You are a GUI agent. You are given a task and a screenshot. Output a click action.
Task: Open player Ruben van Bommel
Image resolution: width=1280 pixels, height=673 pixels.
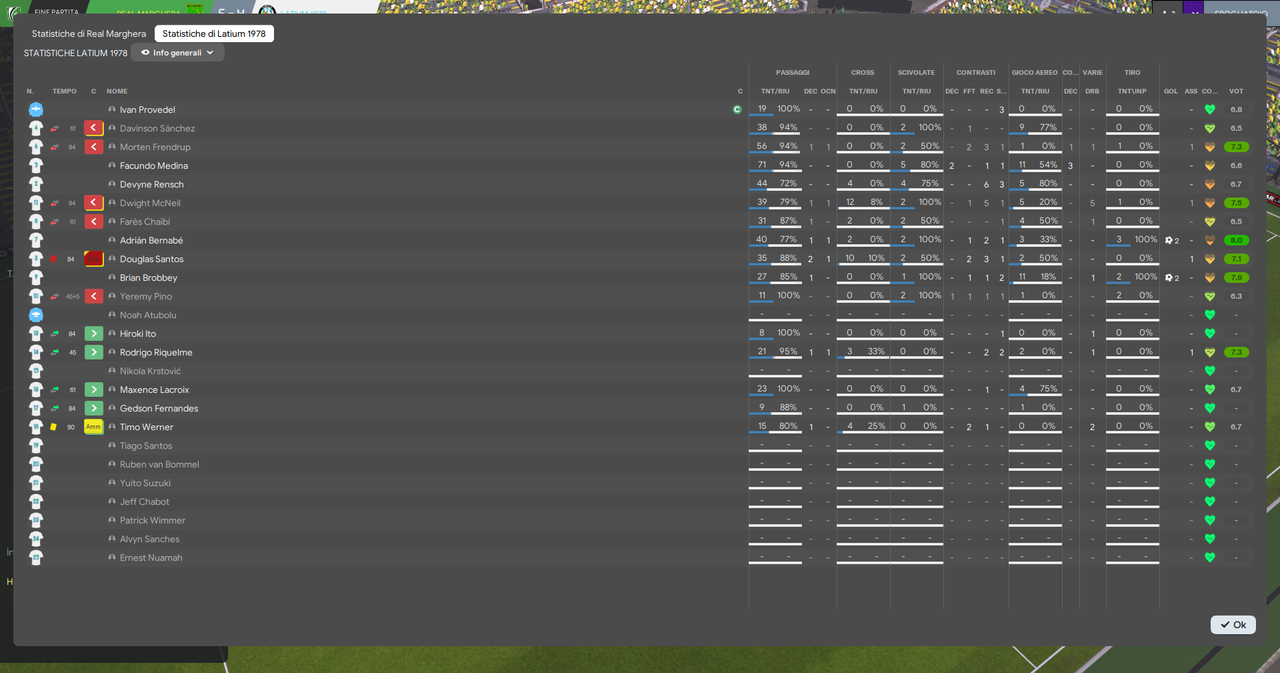pos(159,464)
